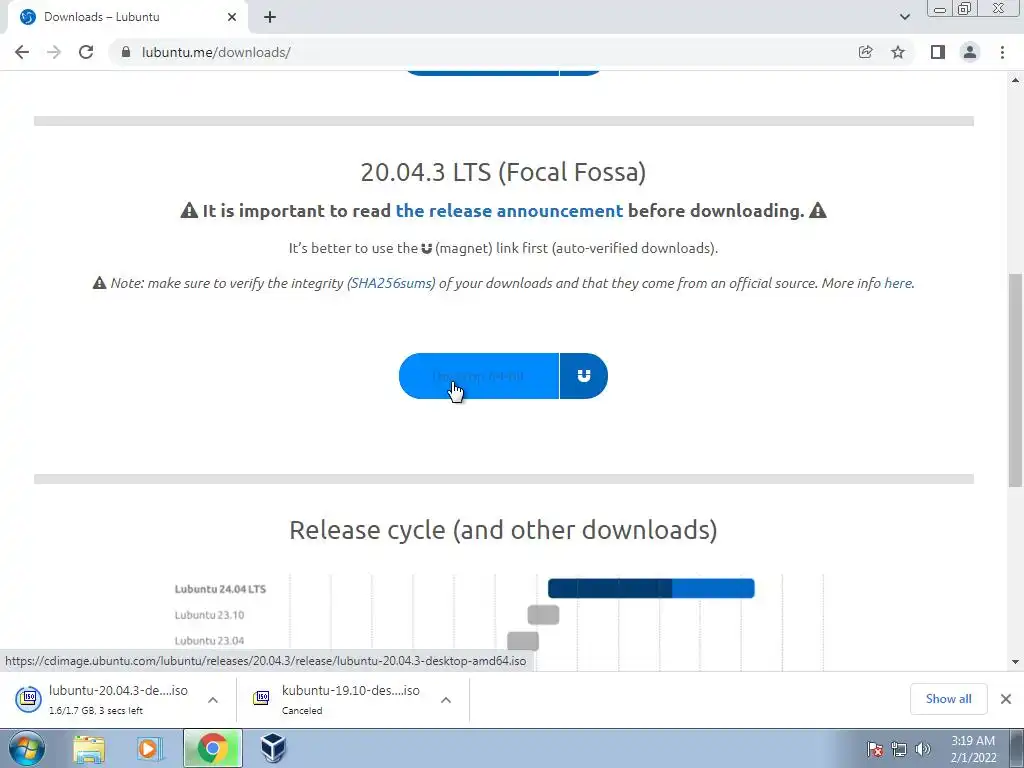Open VirtualBox from the taskbar
1024x768 pixels.
[273, 748]
